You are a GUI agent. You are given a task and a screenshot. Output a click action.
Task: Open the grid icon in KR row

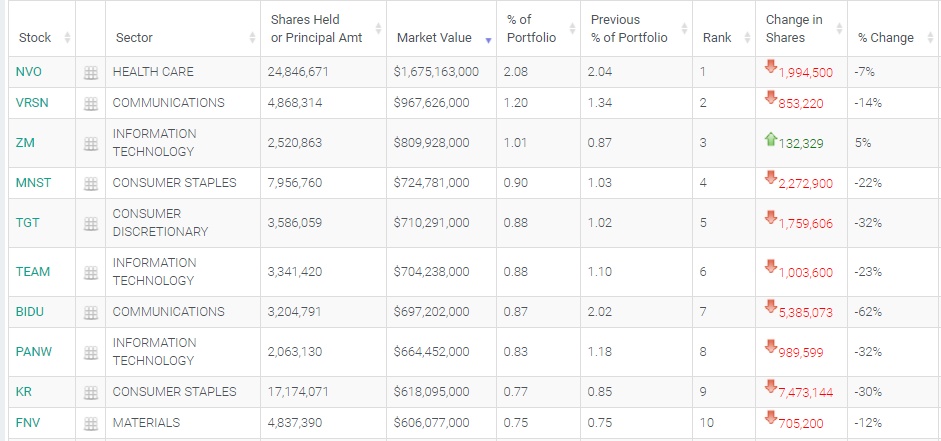coord(90,392)
